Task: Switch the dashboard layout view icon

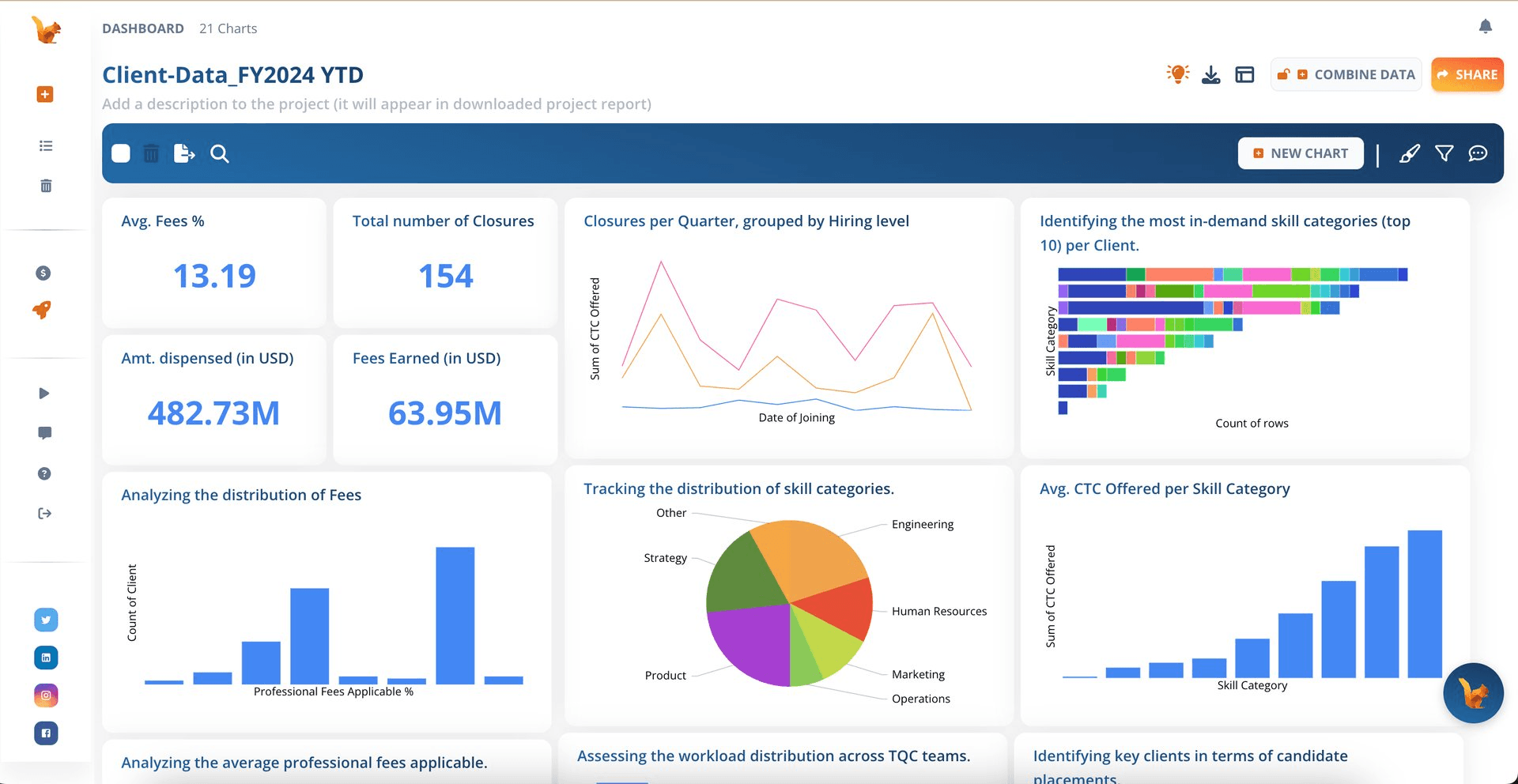Action: pyautogui.click(x=1244, y=74)
